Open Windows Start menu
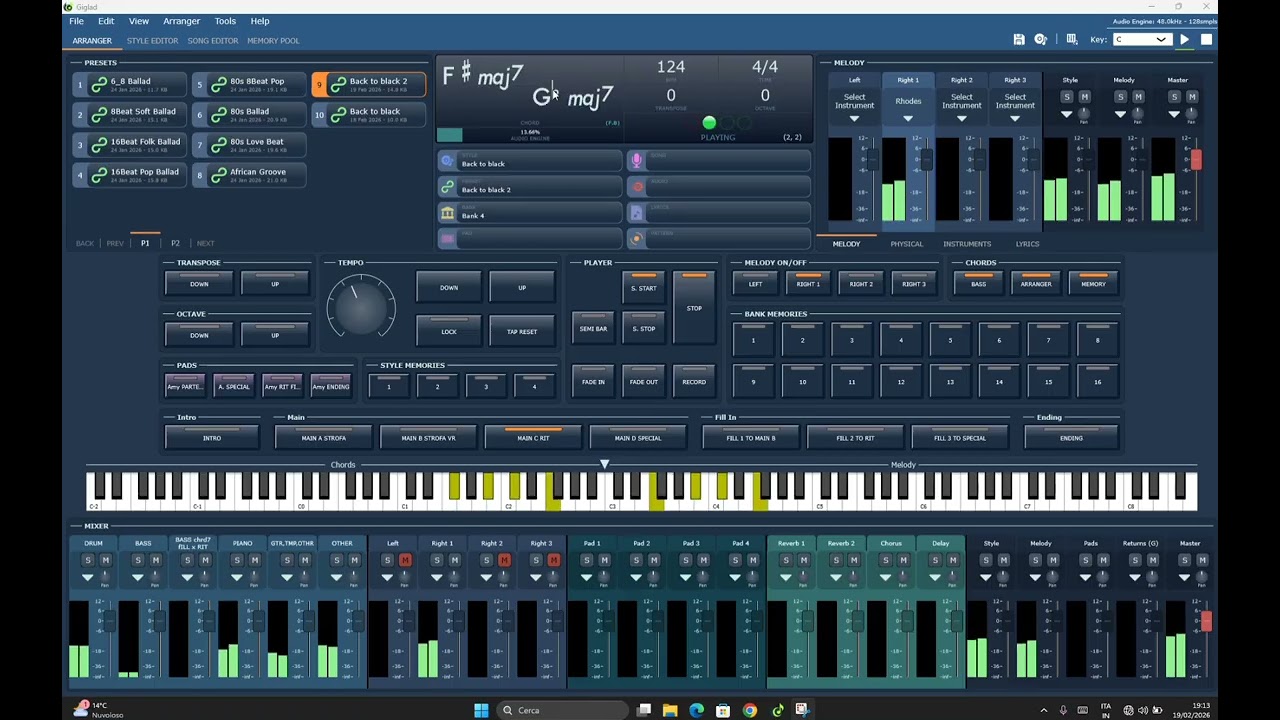This screenshot has width=1280, height=720. (x=481, y=710)
